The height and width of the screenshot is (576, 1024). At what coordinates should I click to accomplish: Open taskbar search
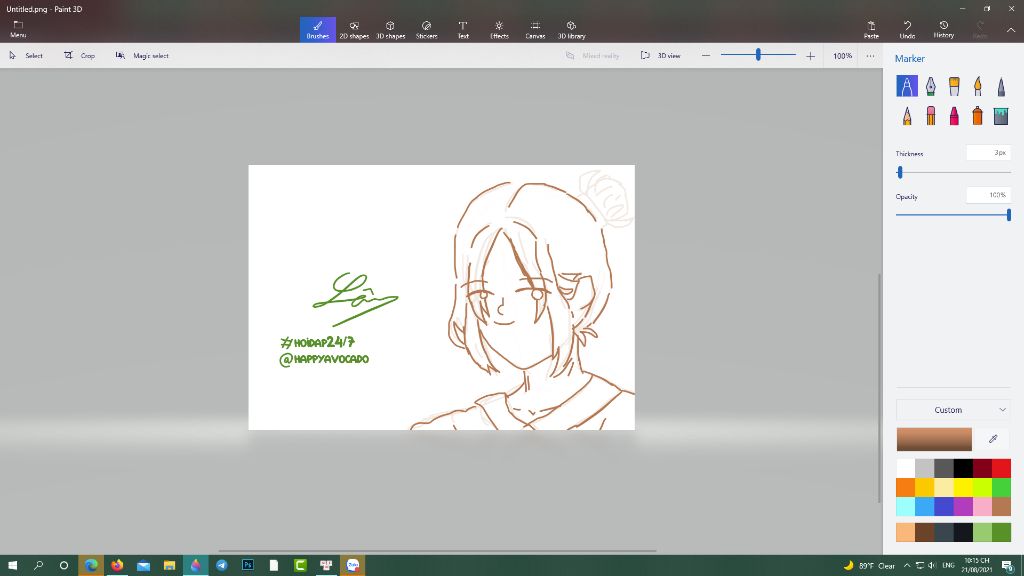38,566
